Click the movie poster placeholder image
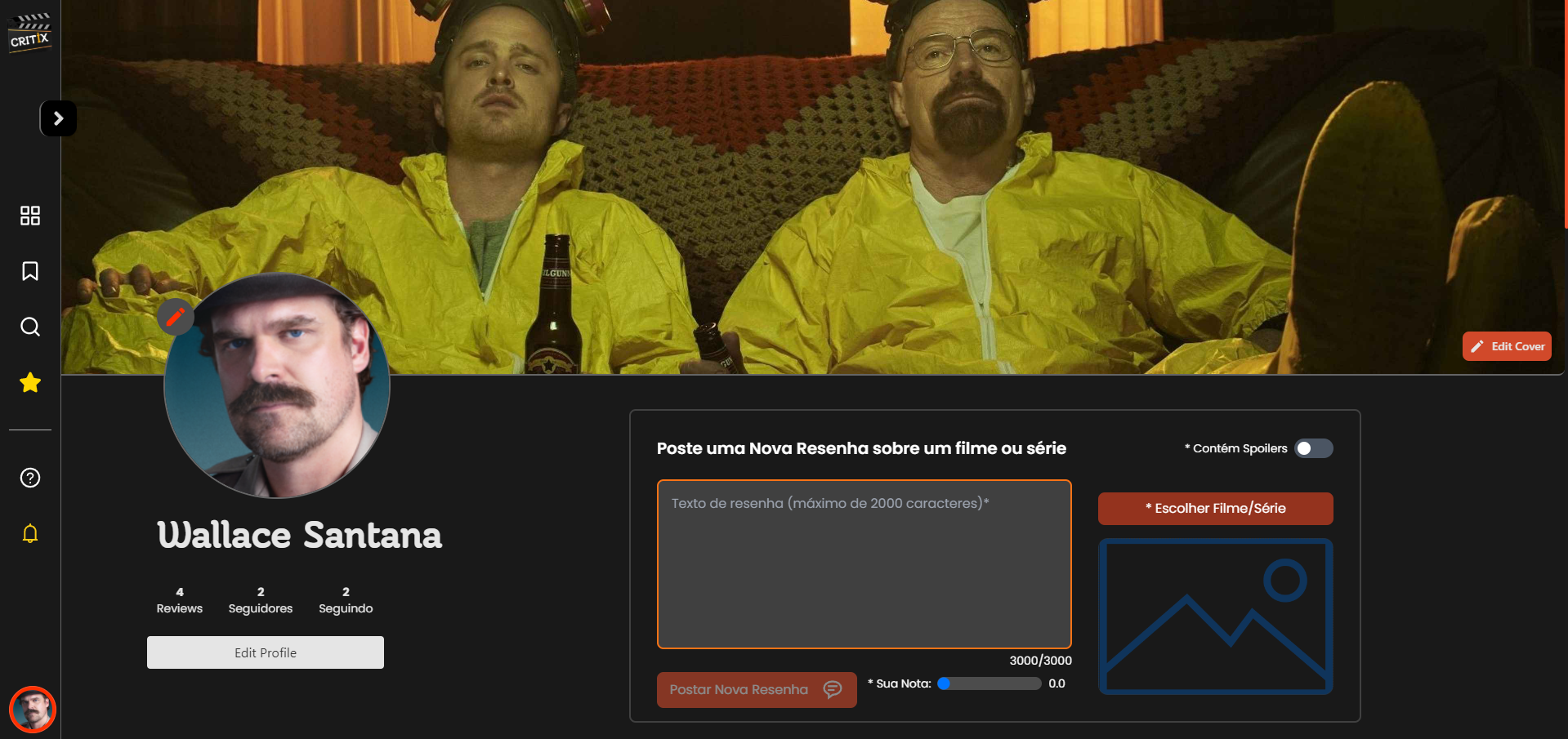The width and height of the screenshot is (1568, 739). pos(1216,617)
